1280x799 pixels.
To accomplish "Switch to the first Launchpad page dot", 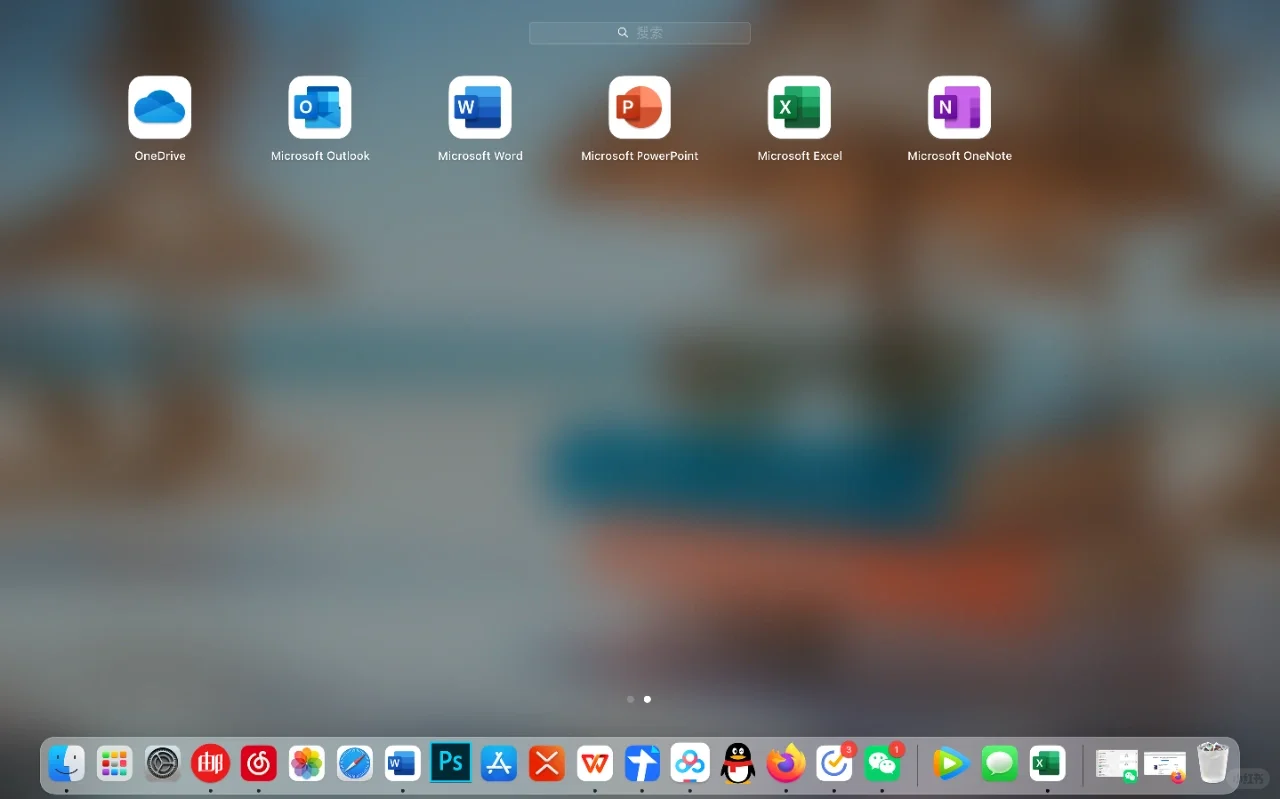I will (x=630, y=699).
